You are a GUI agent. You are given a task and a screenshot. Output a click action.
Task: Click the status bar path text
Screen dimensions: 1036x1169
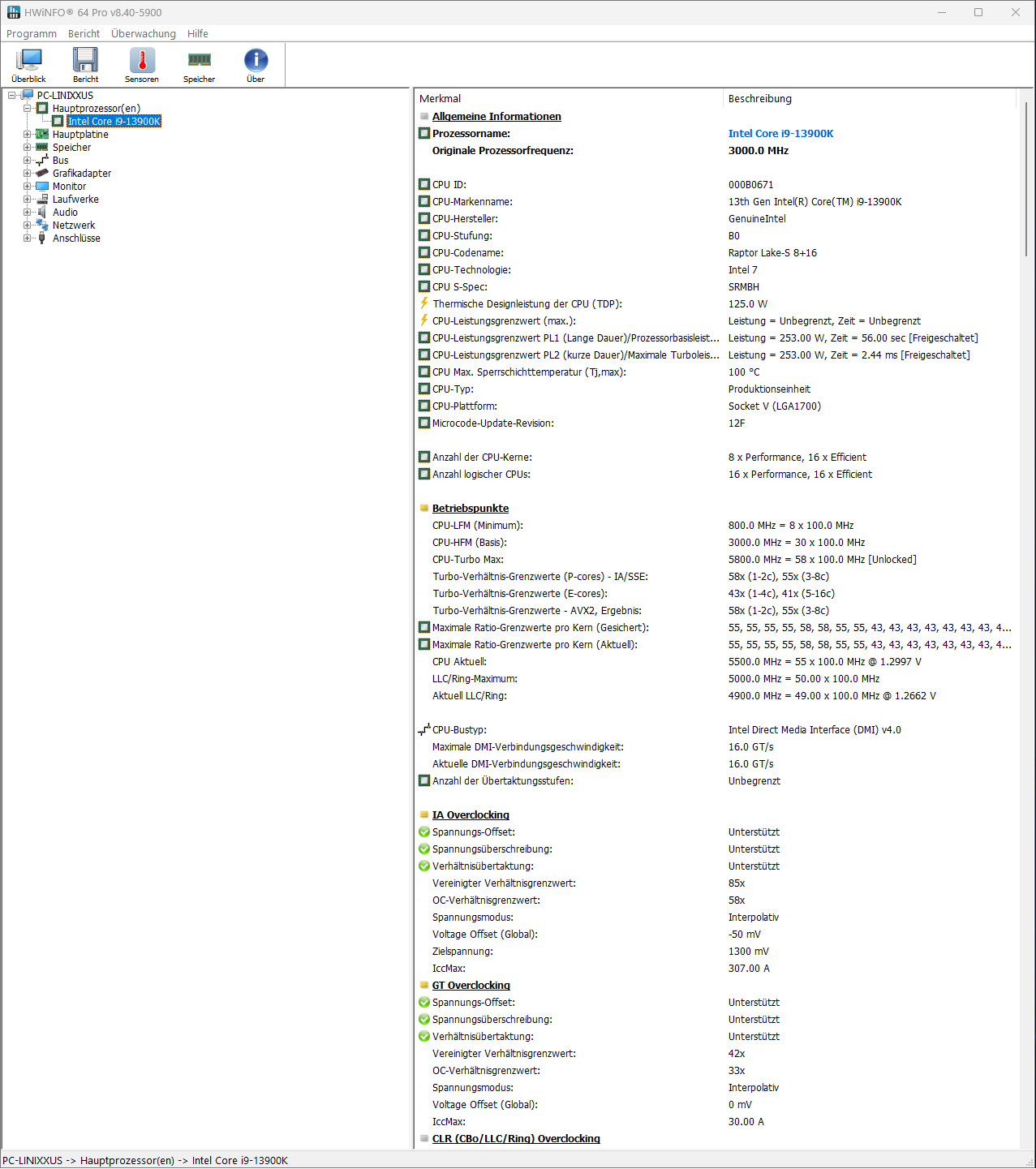(x=145, y=1160)
